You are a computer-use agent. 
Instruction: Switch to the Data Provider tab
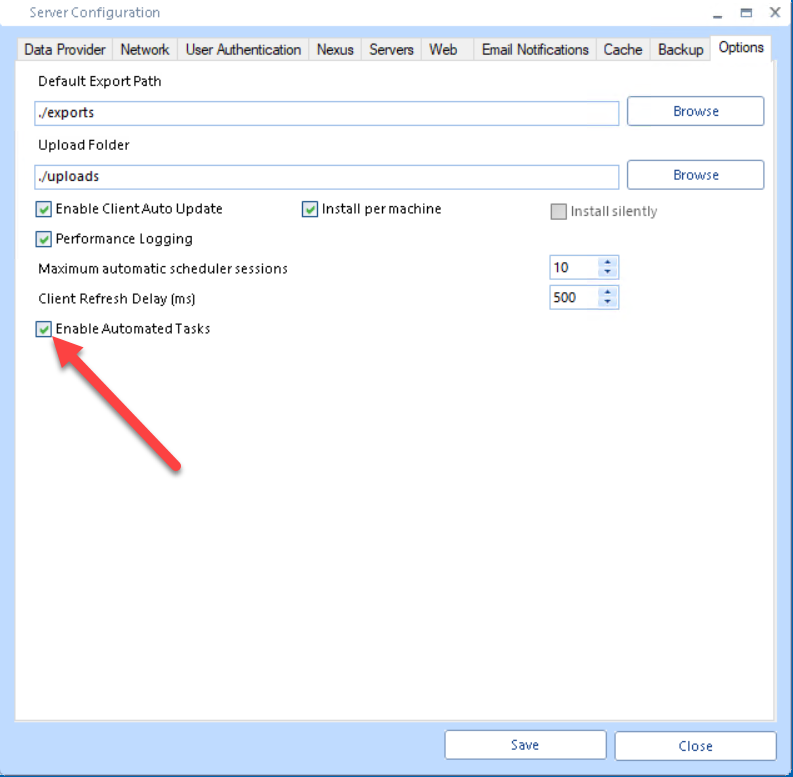[x=65, y=50]
